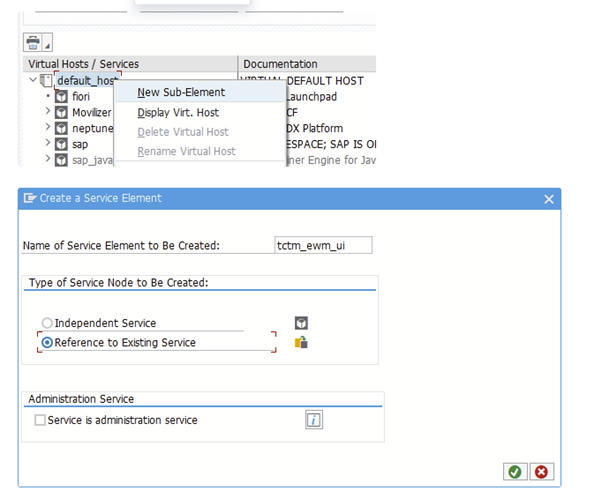Click the fiori service node icon
This screenshot has height=498, width=602.
(x=61, y=97)
